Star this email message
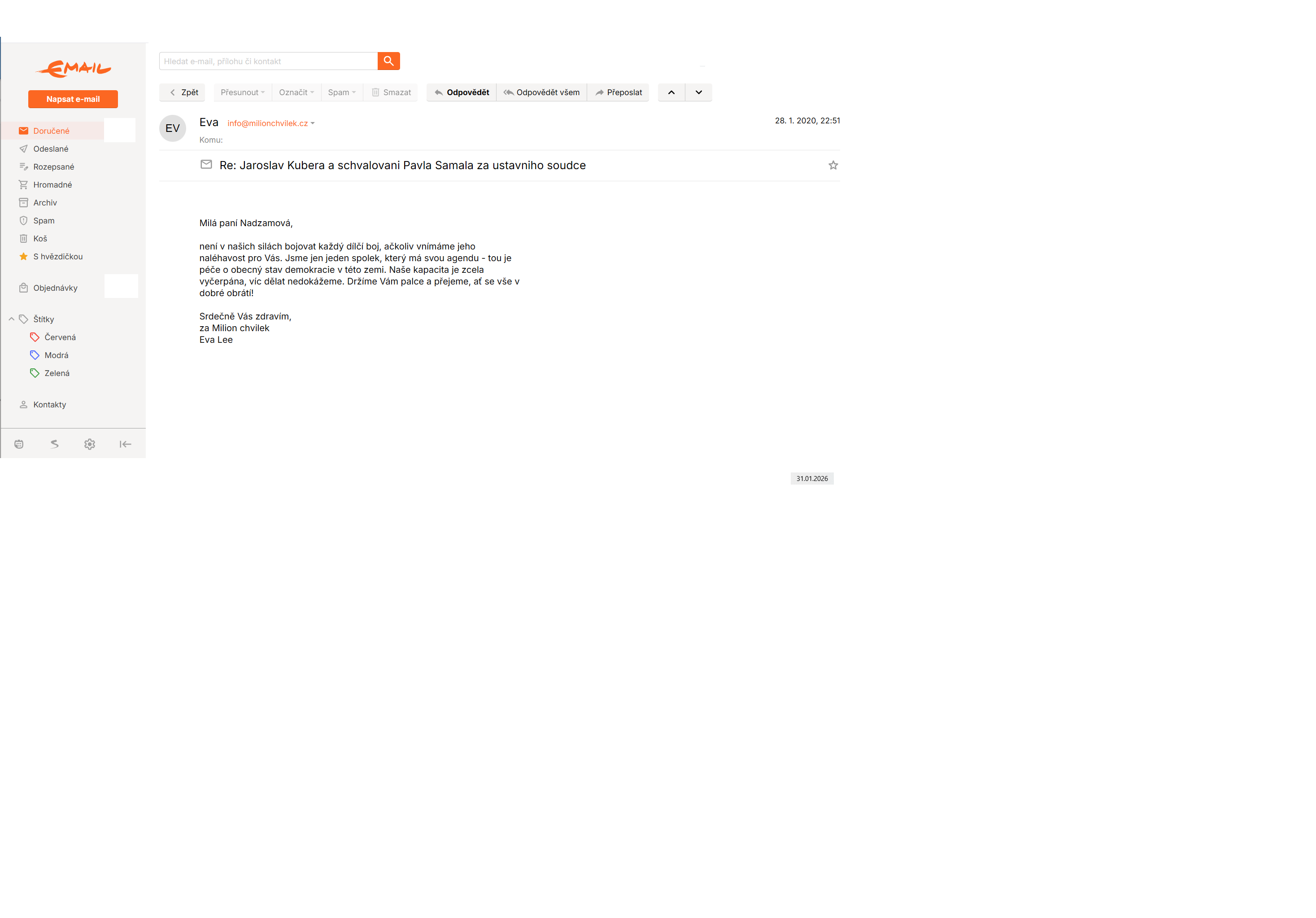This screenshot has height=918, width=1316. (x=833, y=165)
